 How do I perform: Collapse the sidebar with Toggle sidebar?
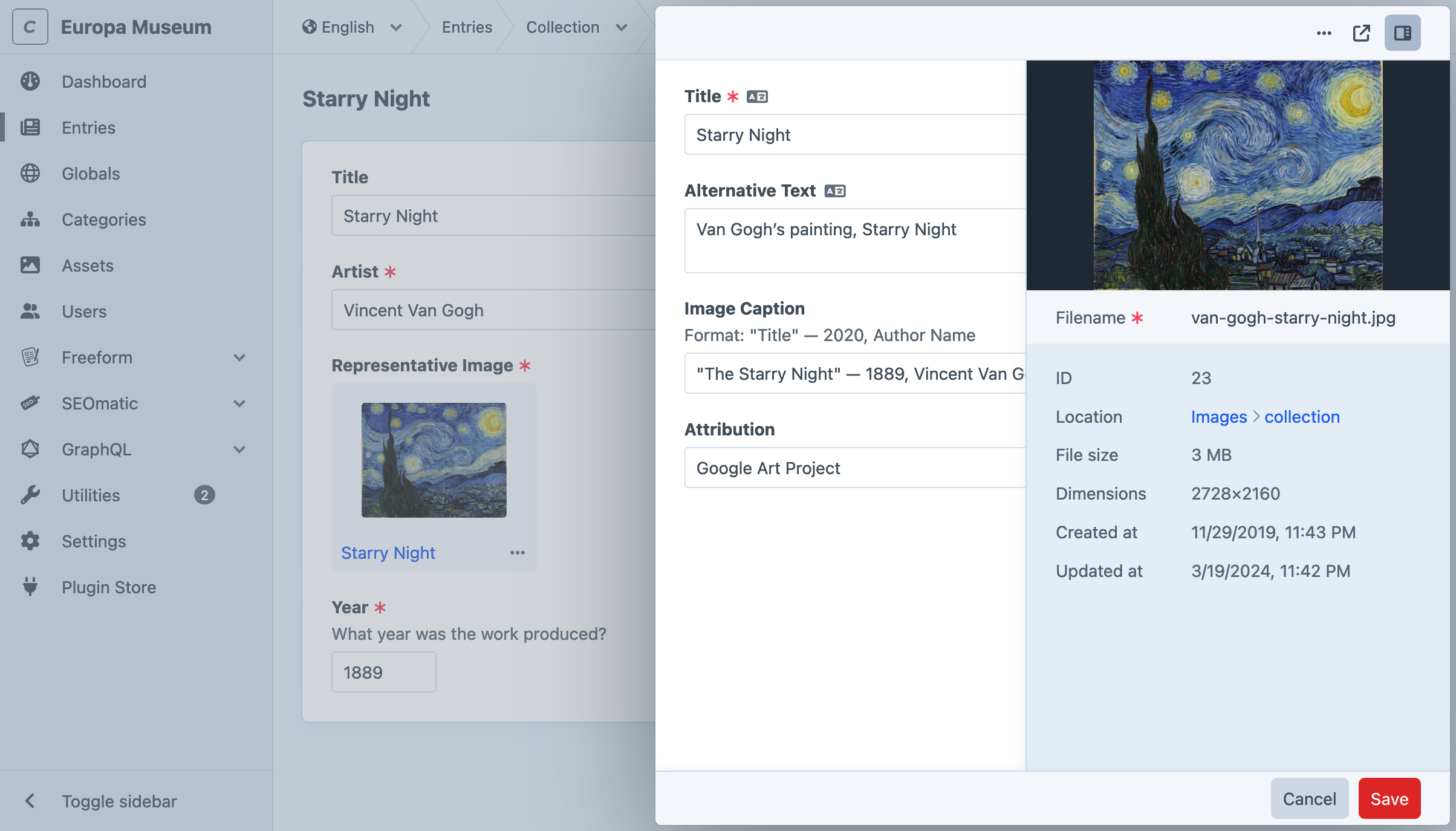click(100, 801)
